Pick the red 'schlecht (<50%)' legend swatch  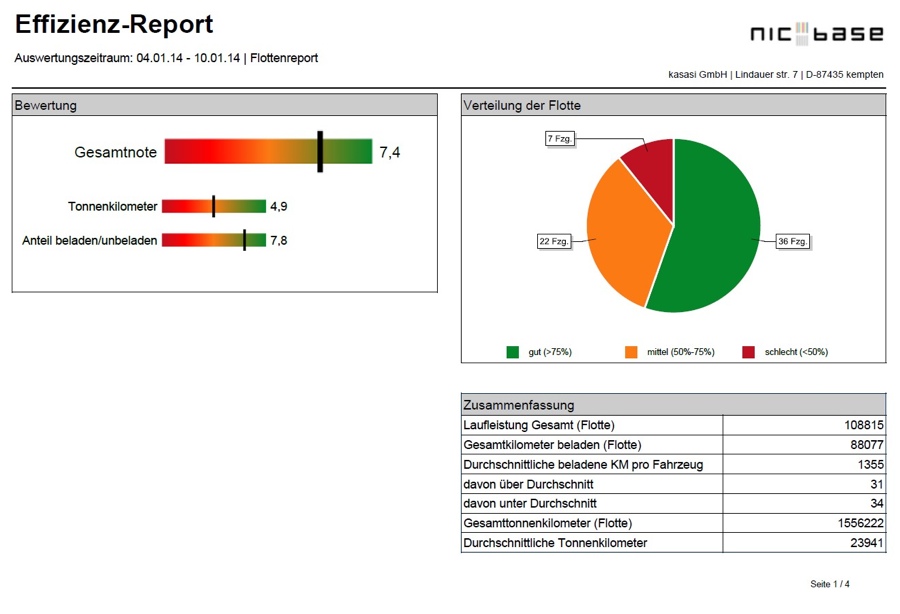tap(748, 352)
